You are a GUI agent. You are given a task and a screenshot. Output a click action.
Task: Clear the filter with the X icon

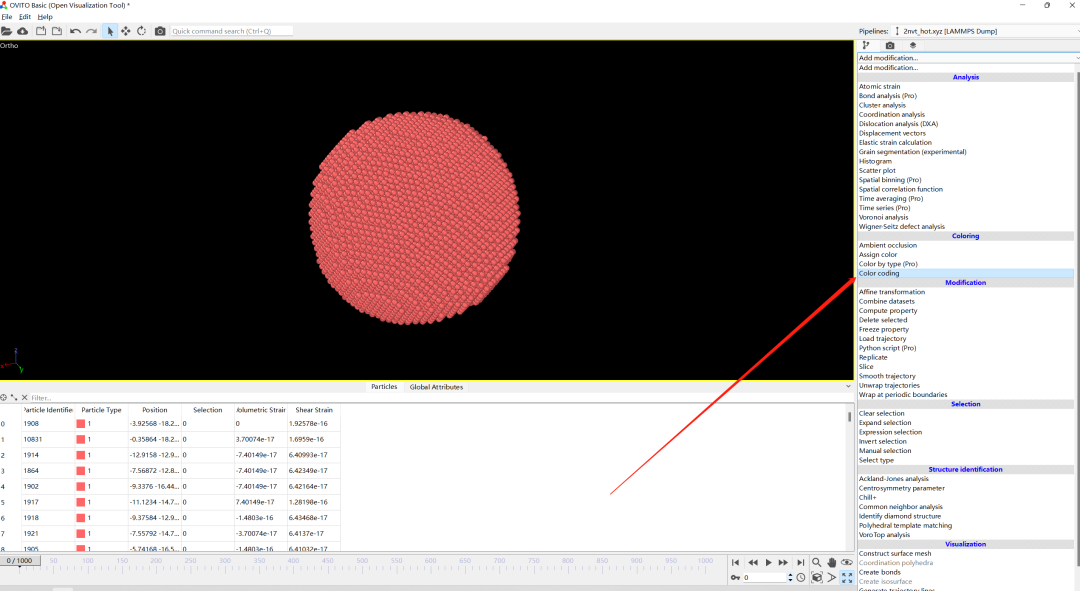click(x=24, y=397)
